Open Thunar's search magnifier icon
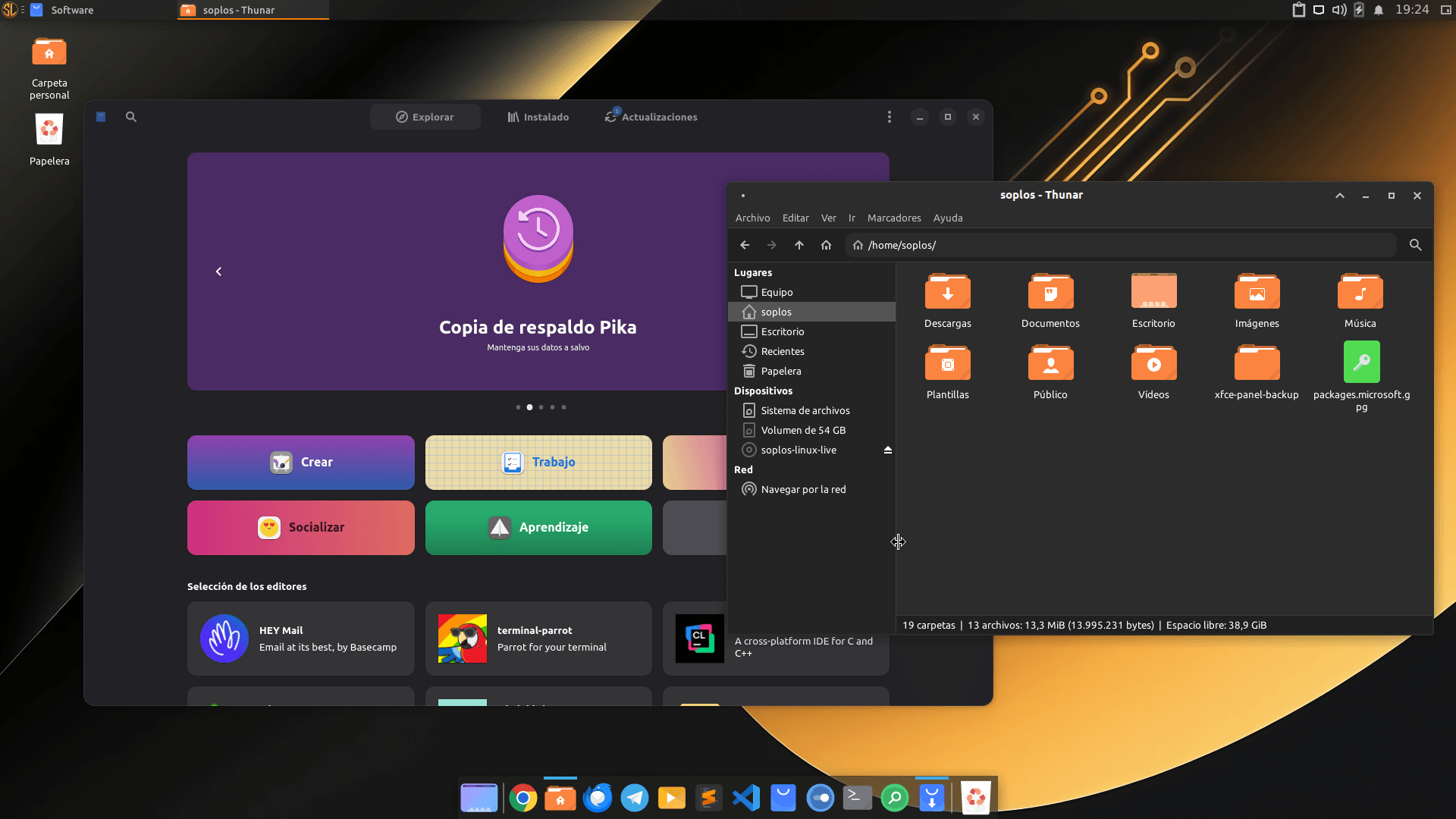Viewport: 1456px width, 819px height. point(1415,245)
